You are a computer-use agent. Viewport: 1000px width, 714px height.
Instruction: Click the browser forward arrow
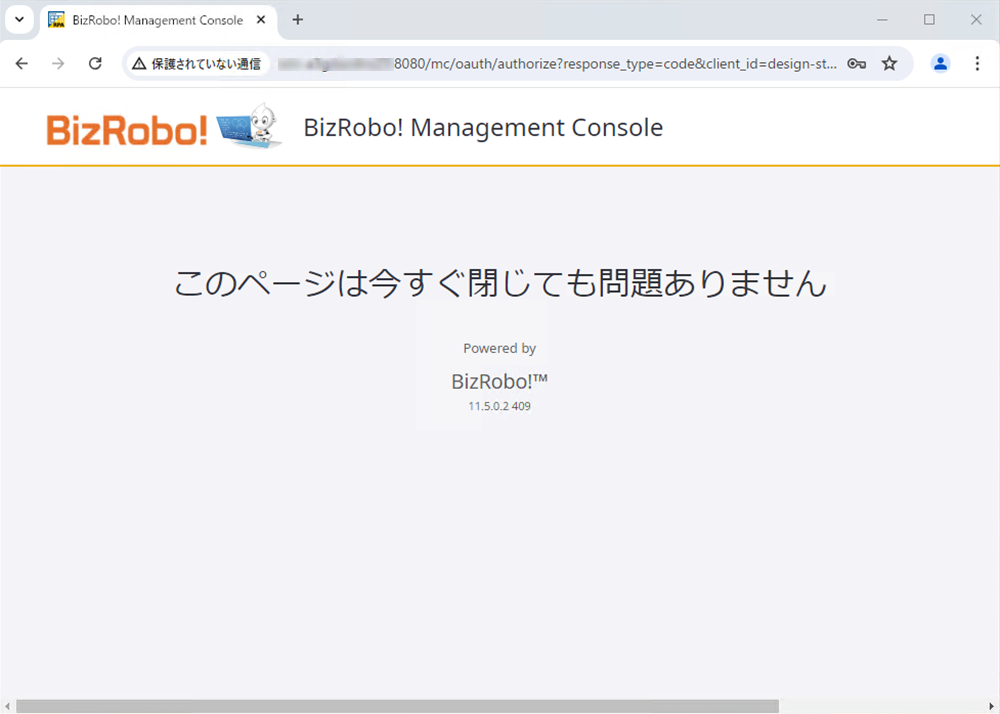(58, 63)
